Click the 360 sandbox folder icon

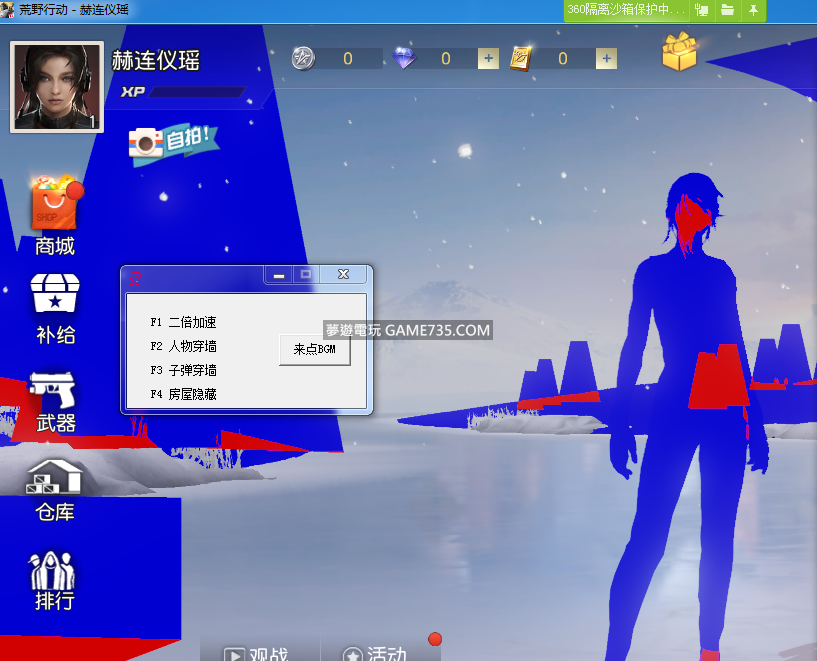pyautogui.click(x=727, y=10)
